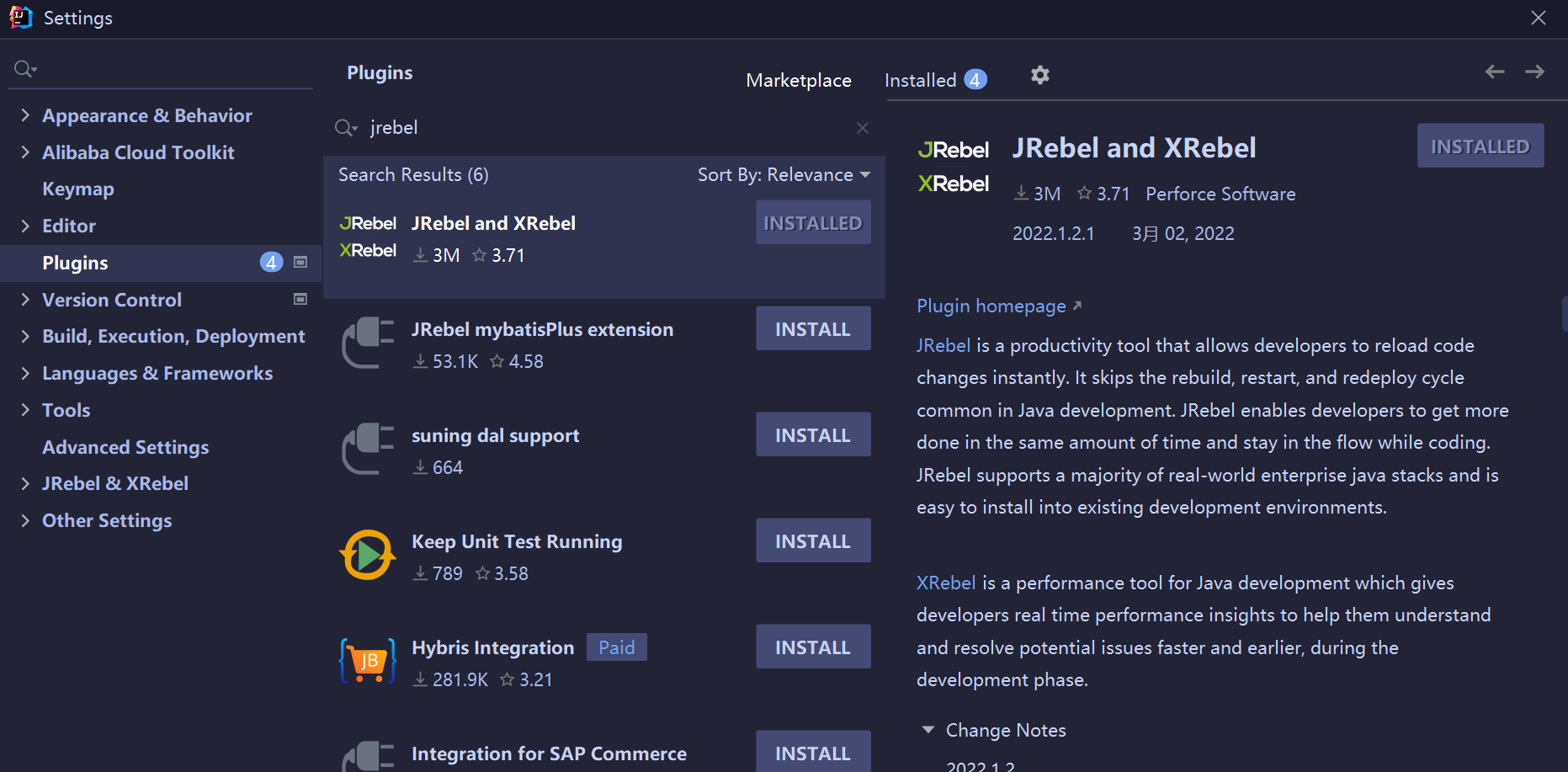Focus the jrebel plugin search field
The width and height of the screenshot is (1568, 772).
tap(604, 128)
